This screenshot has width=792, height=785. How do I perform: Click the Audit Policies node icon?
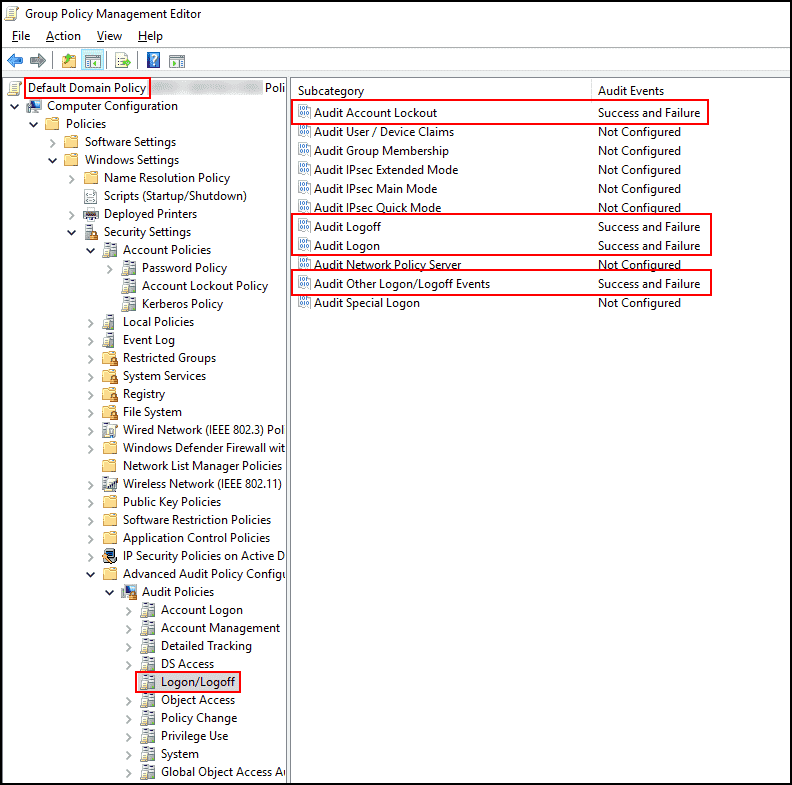tap(129, 592)
